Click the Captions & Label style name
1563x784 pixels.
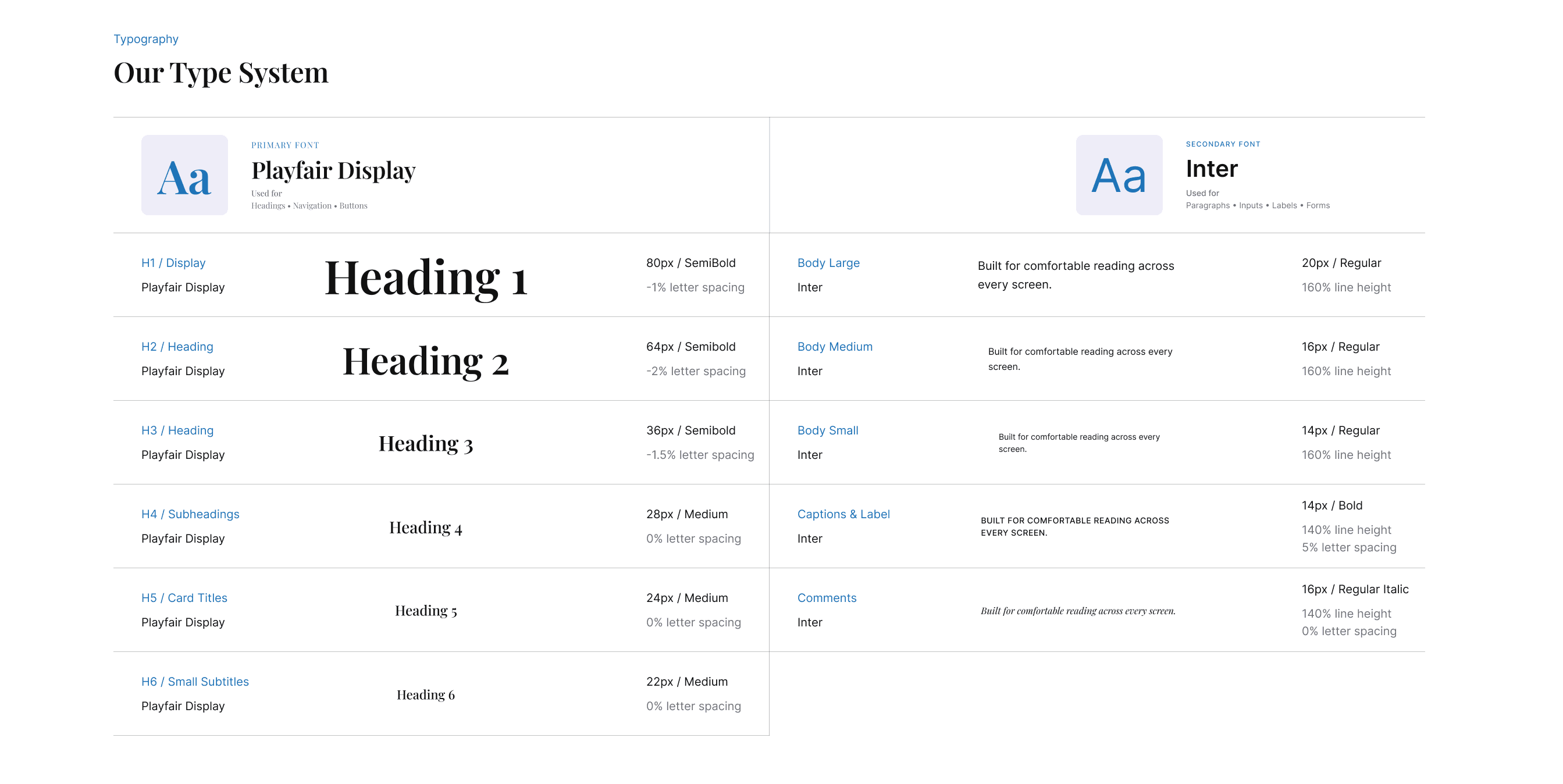coord(843,514)
